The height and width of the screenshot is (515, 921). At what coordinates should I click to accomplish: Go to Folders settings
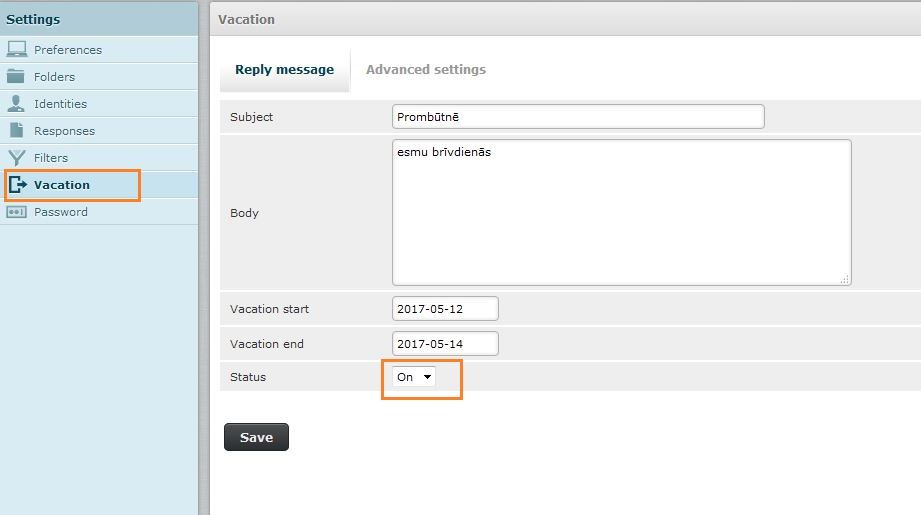pyautogui.click(x=54, y=77)
